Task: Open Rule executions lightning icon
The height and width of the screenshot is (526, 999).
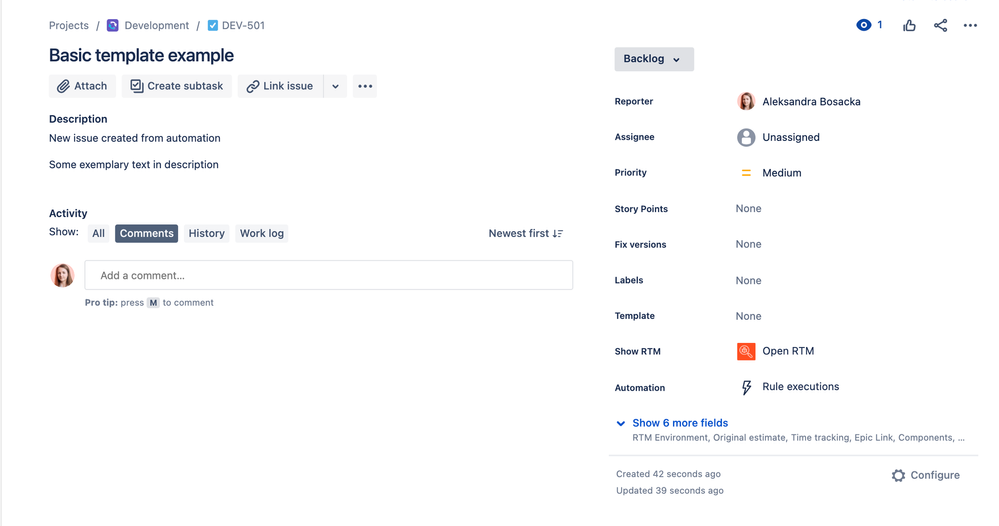Action: pos(746,387)
